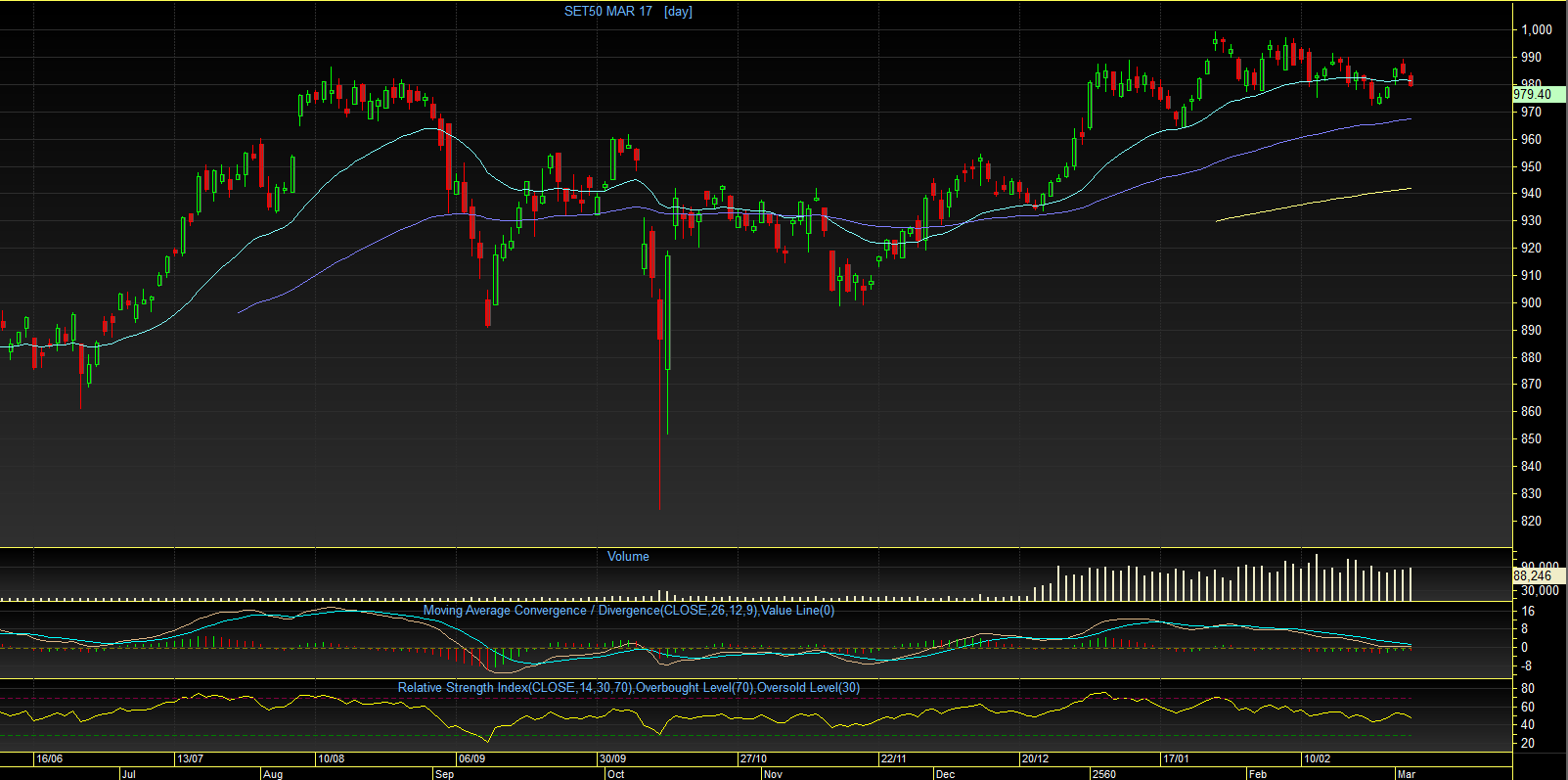Click the 990 price axis label
This screenshot has width=1568, height=780.
click(x=1531, y=58)
